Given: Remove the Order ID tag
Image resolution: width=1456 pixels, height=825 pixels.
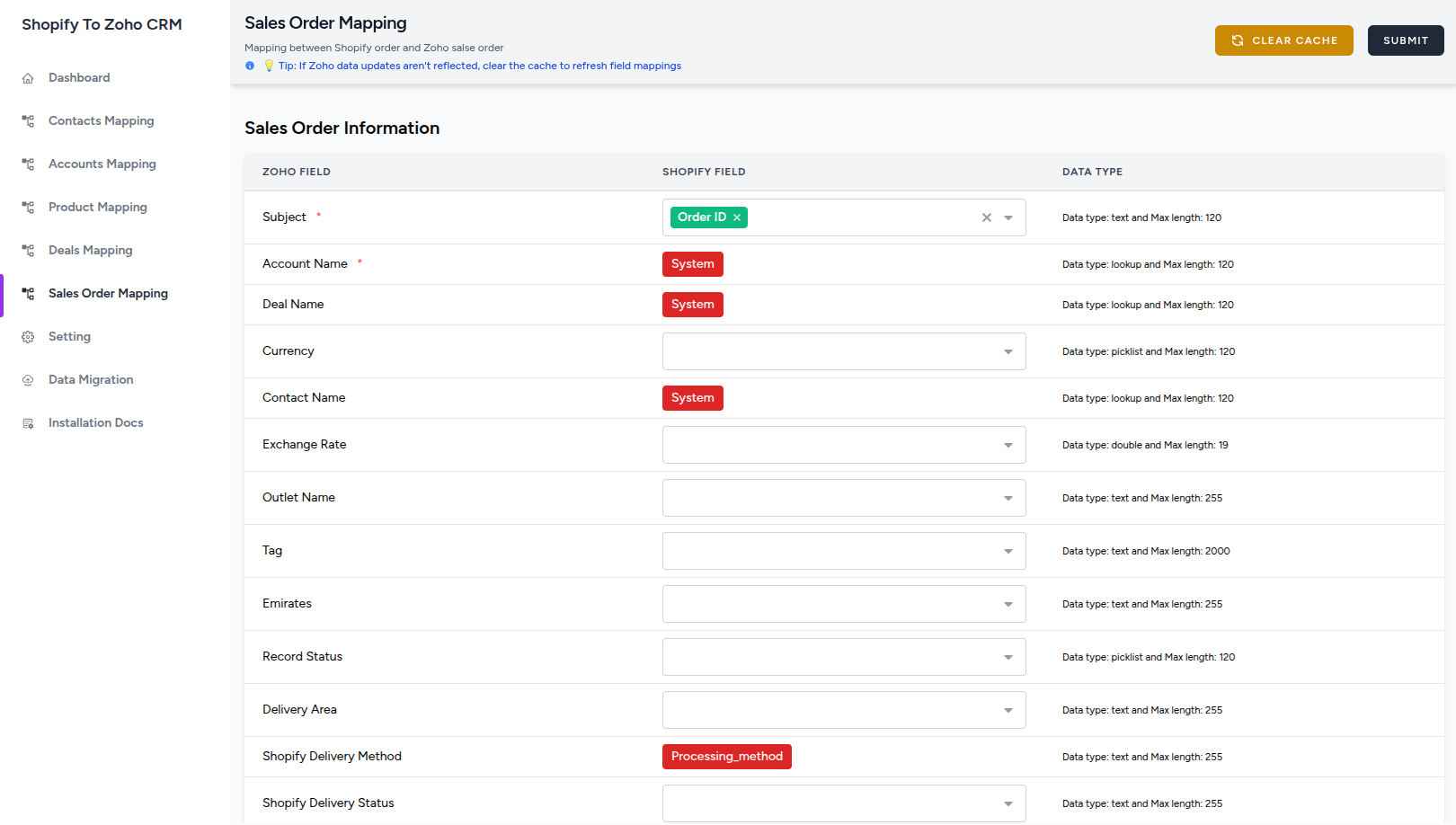Looking at the screenshot, I should click(737, 217).
